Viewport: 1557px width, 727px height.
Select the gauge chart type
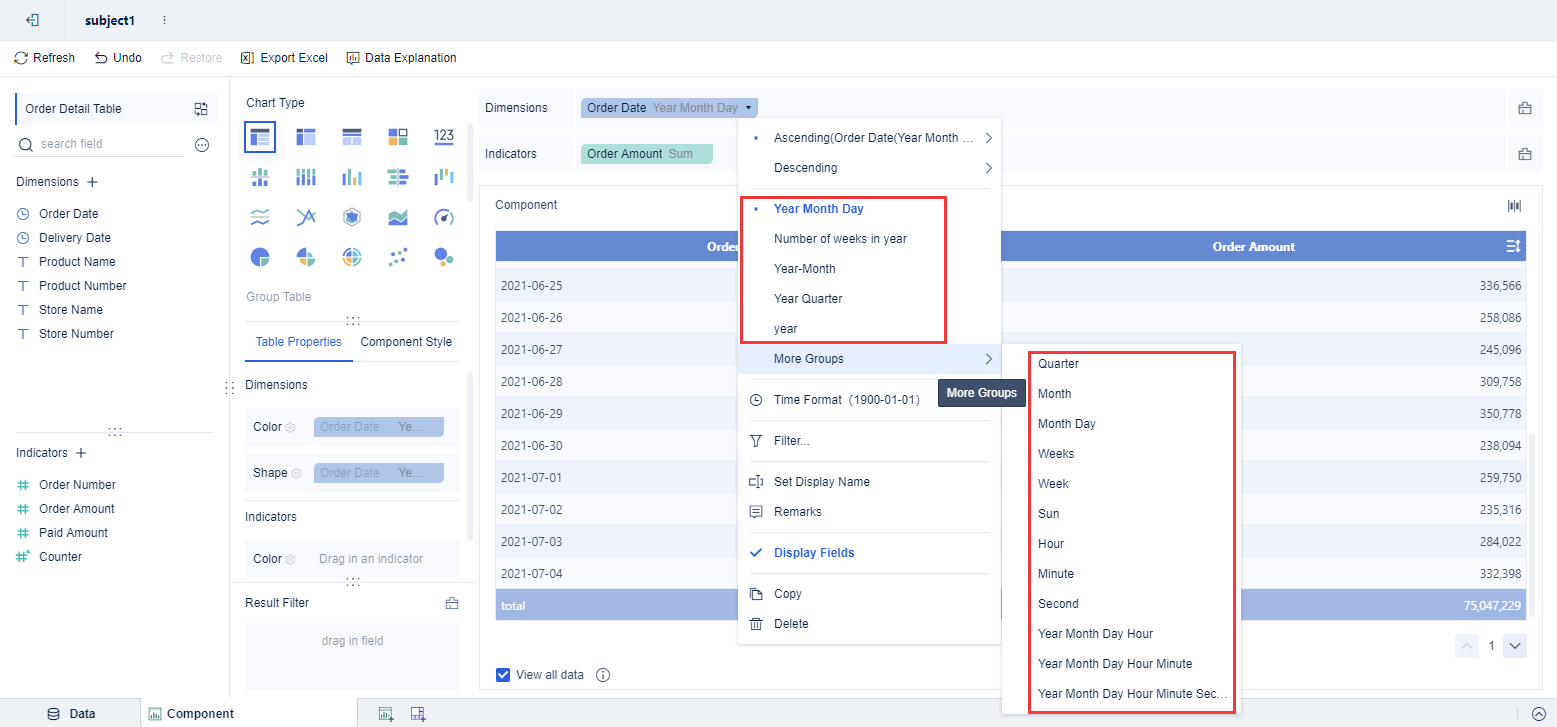[443, 216]
